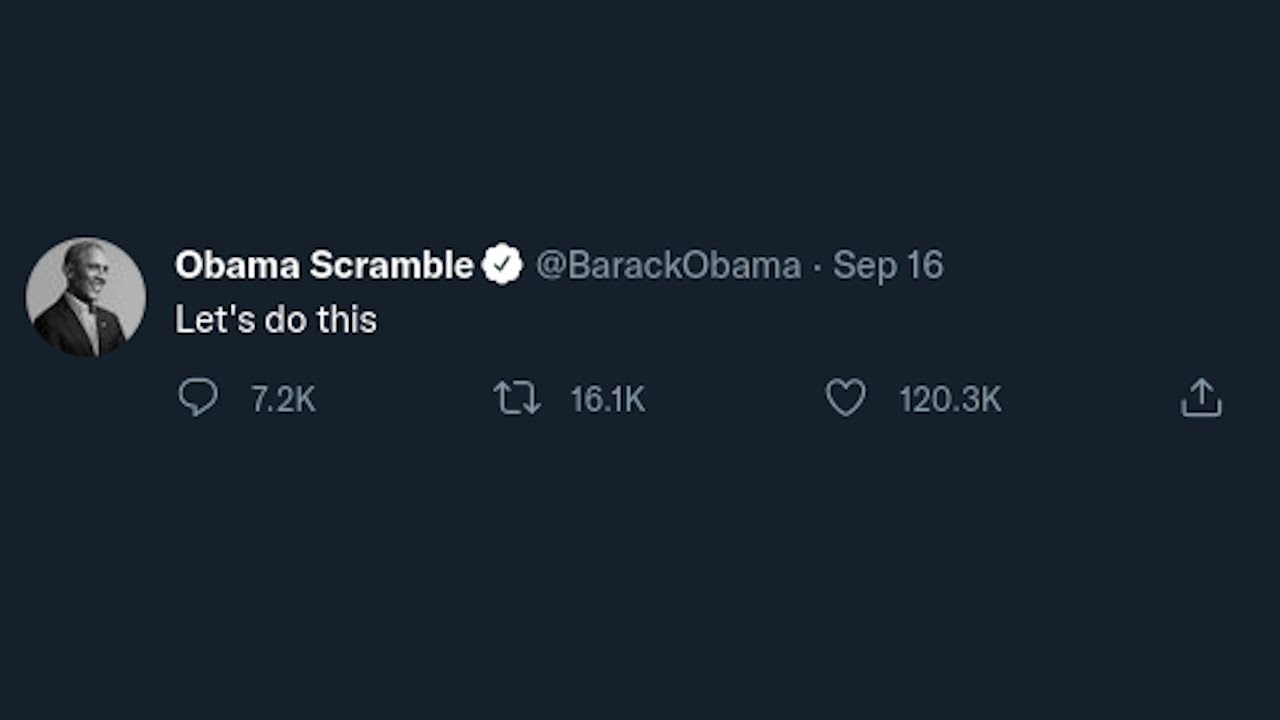Click the 7.2K replies count
The height and width of the screenshot is (720, 1280).
click(283, 400)
